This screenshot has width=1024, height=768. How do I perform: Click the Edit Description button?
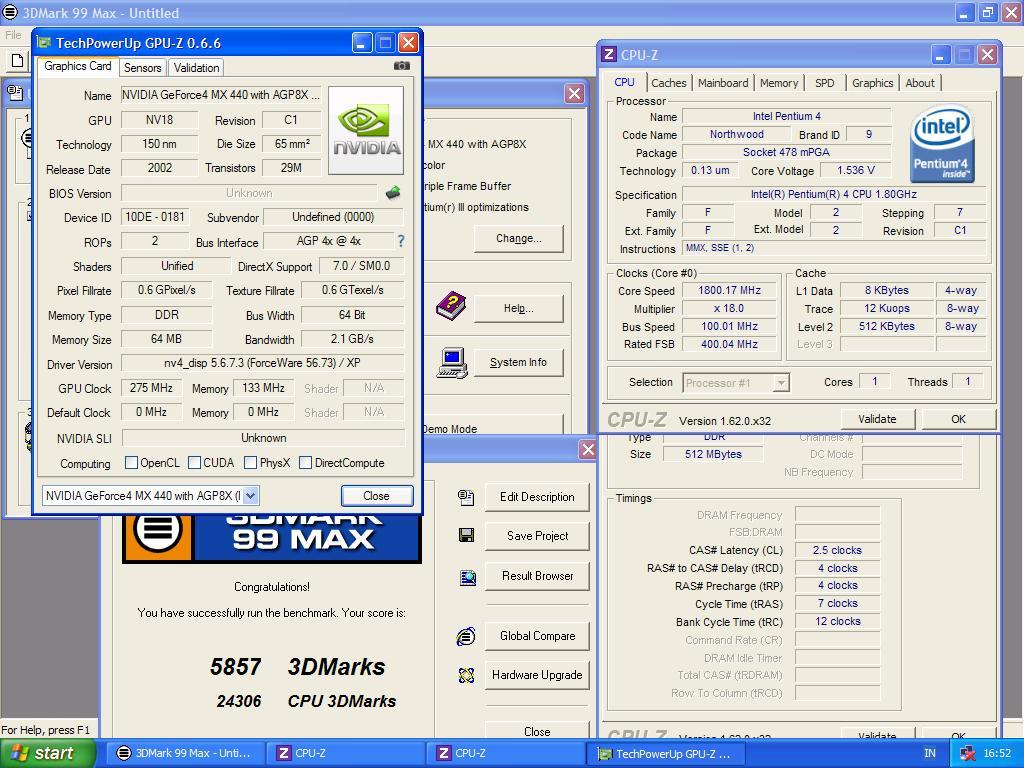537,497
